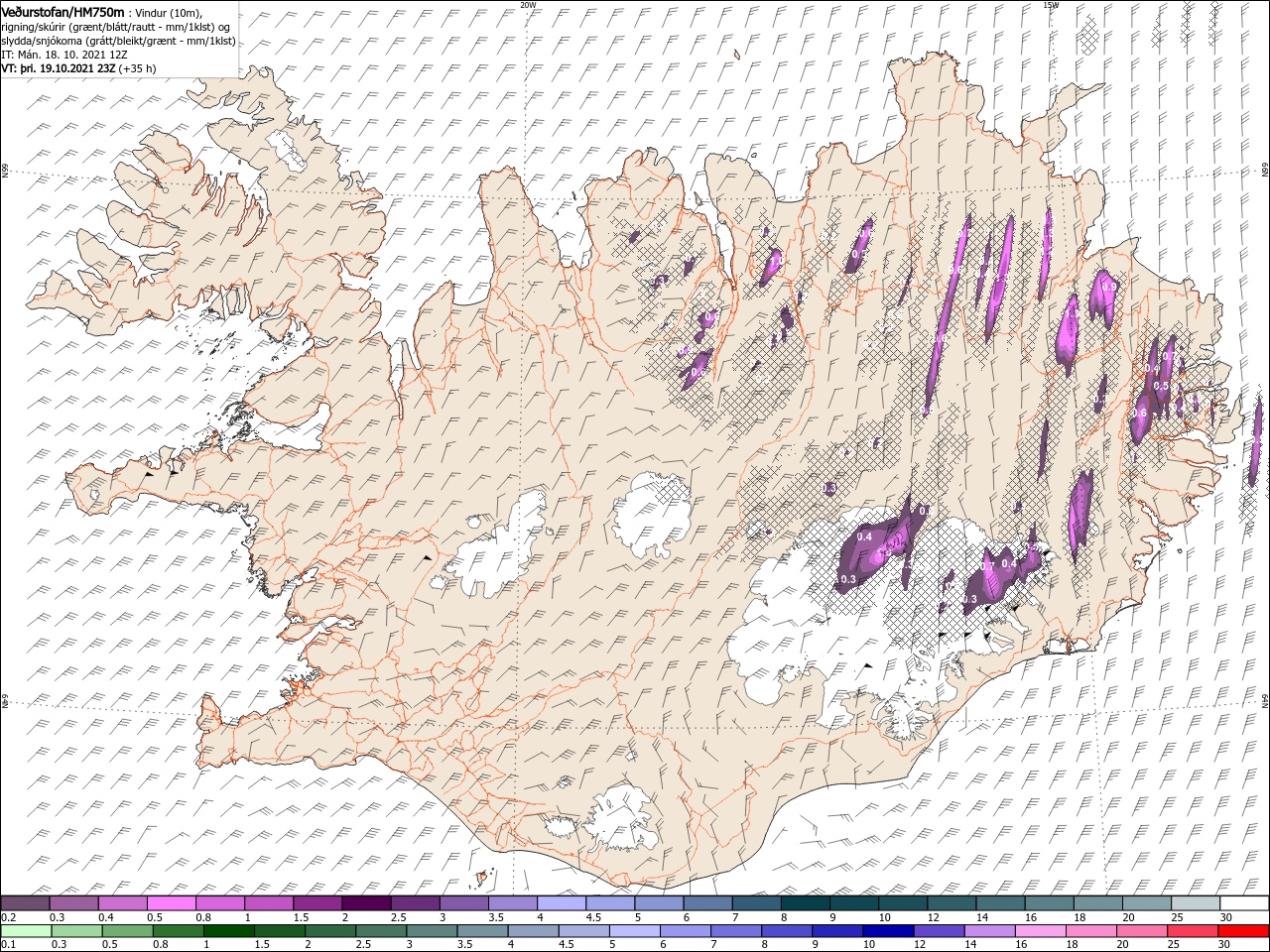1270x952 pixels.
Task: Click the round Hofsjökull glacier in central Iceland
Action: (652, 514)
